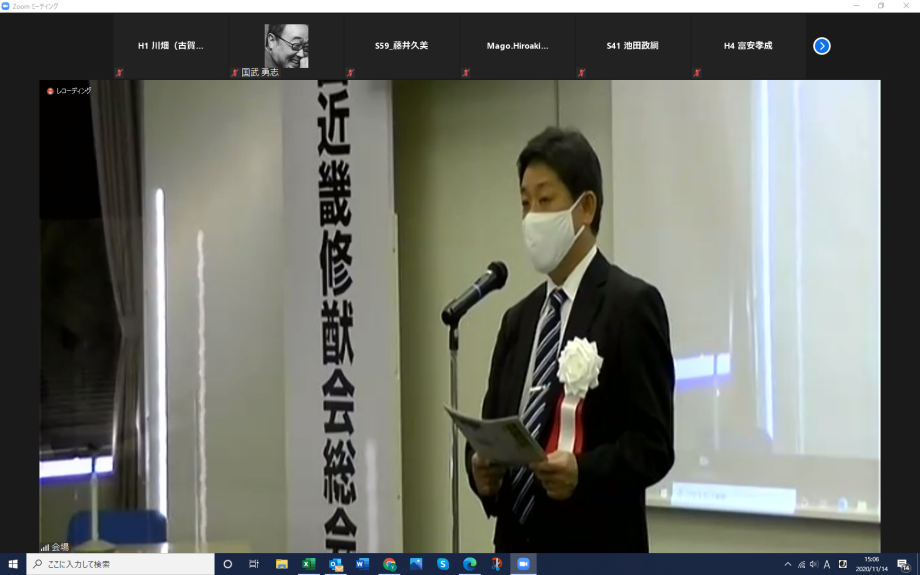Click the volume icon in the system tray
The image size is (920, 575).
814,564
